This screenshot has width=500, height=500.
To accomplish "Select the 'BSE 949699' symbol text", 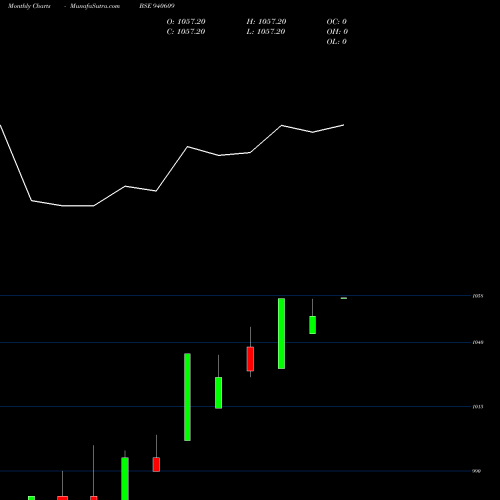I will point(157,6).
